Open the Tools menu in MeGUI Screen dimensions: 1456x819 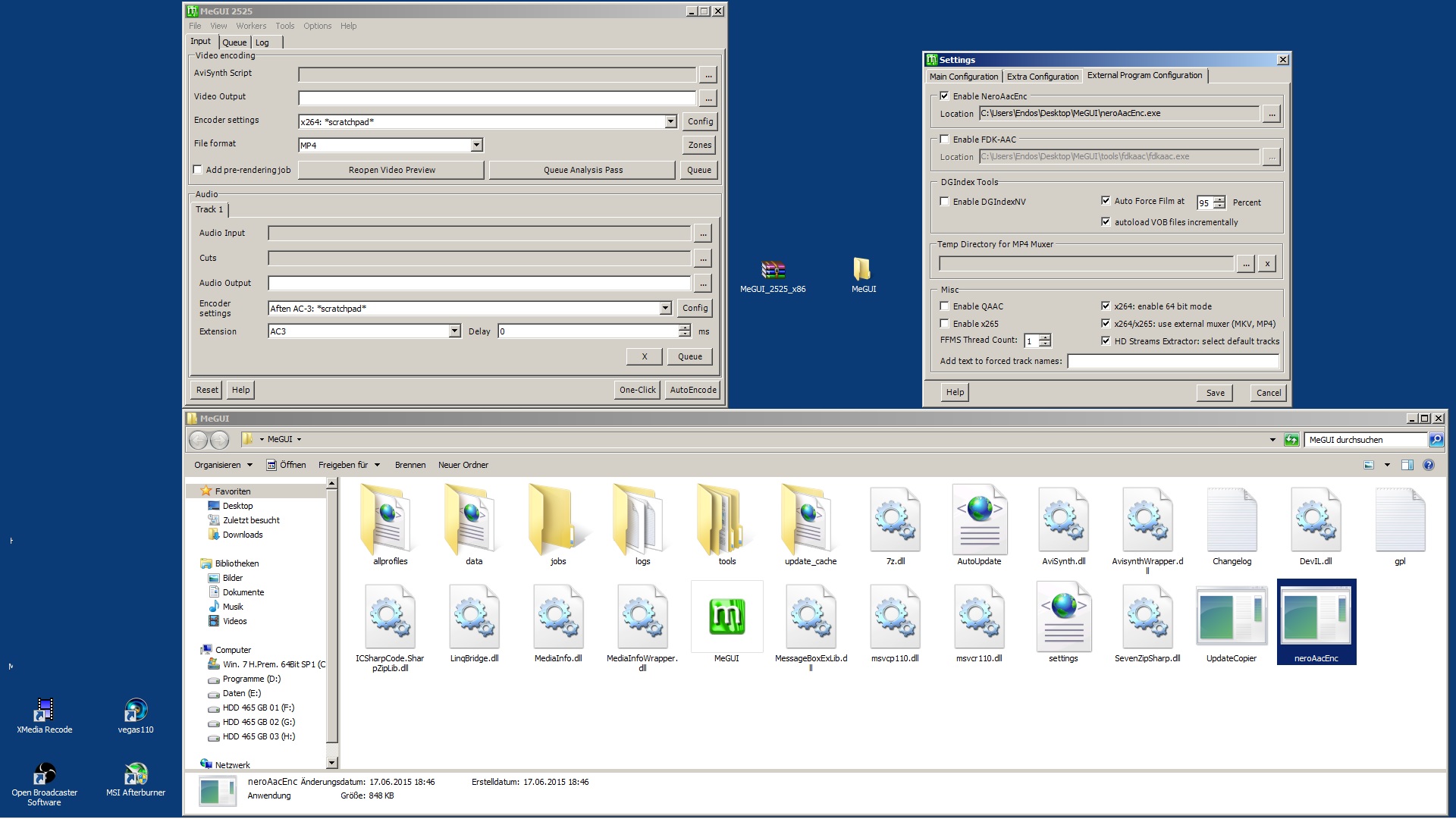tap(285, 26)
